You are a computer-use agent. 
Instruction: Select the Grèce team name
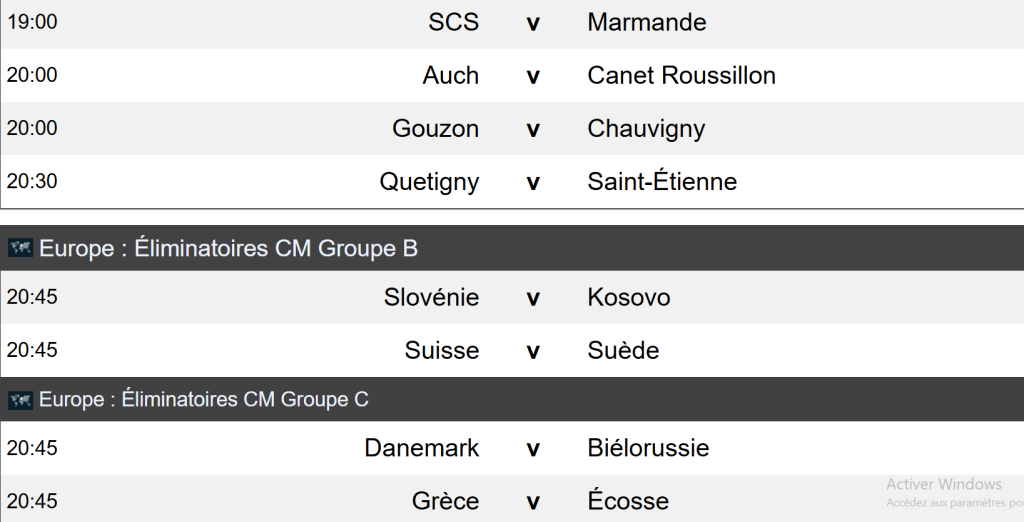click(x=445, y=501)
